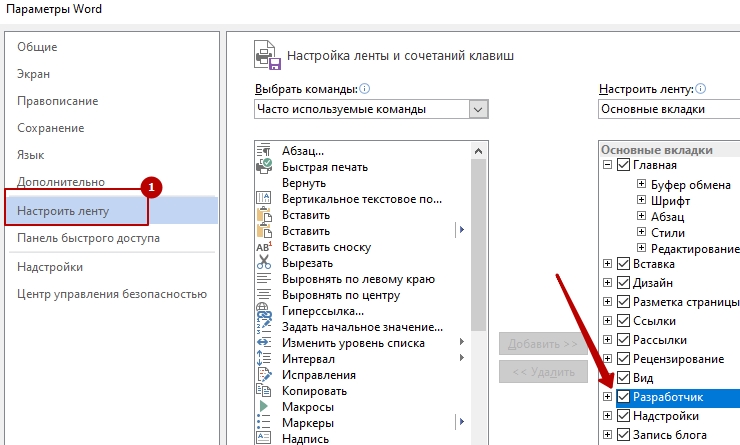Screen dimensions: 740x445
Task: Select the Hyperlink command icon
Action: pos(265,310)
